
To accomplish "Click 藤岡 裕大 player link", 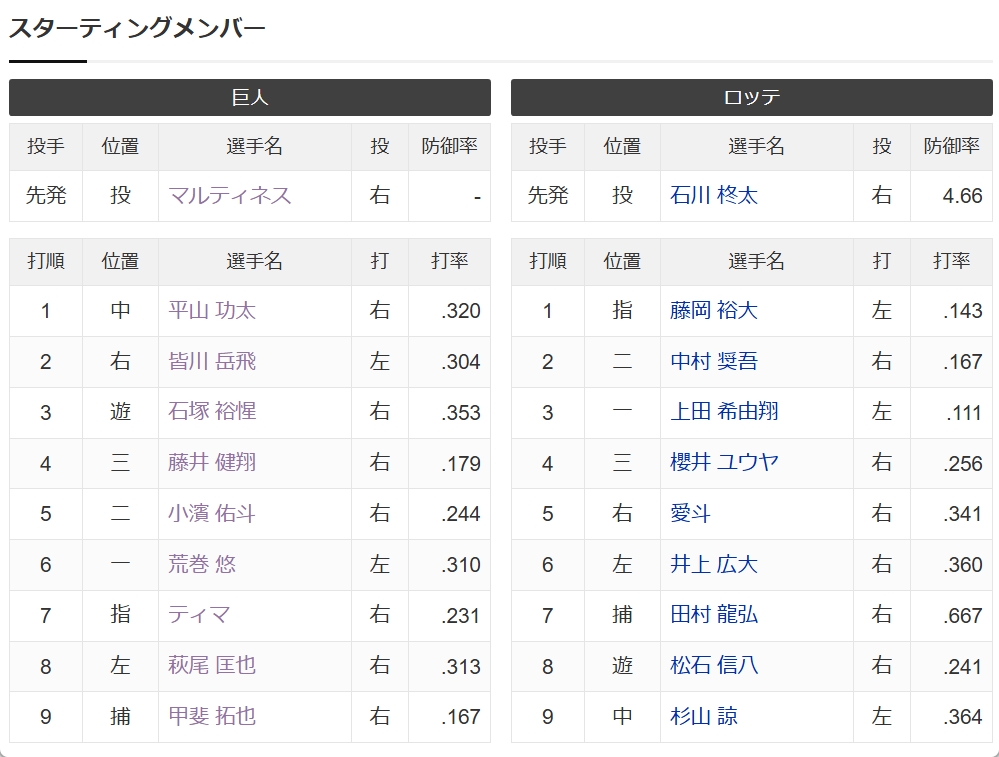I will coord(714,311).
